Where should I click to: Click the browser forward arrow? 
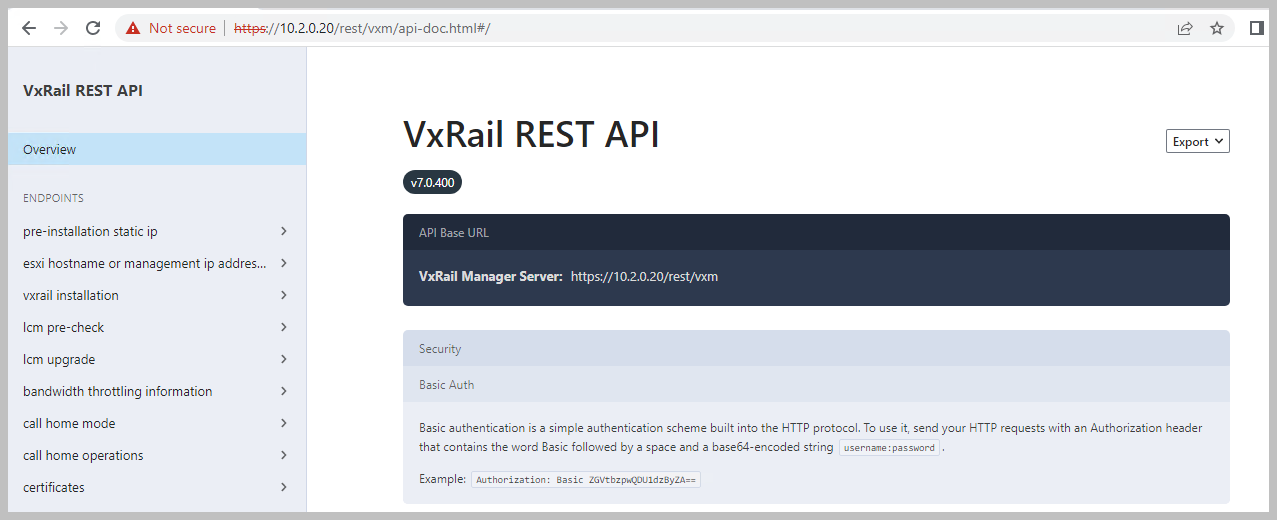click(61, 28)
